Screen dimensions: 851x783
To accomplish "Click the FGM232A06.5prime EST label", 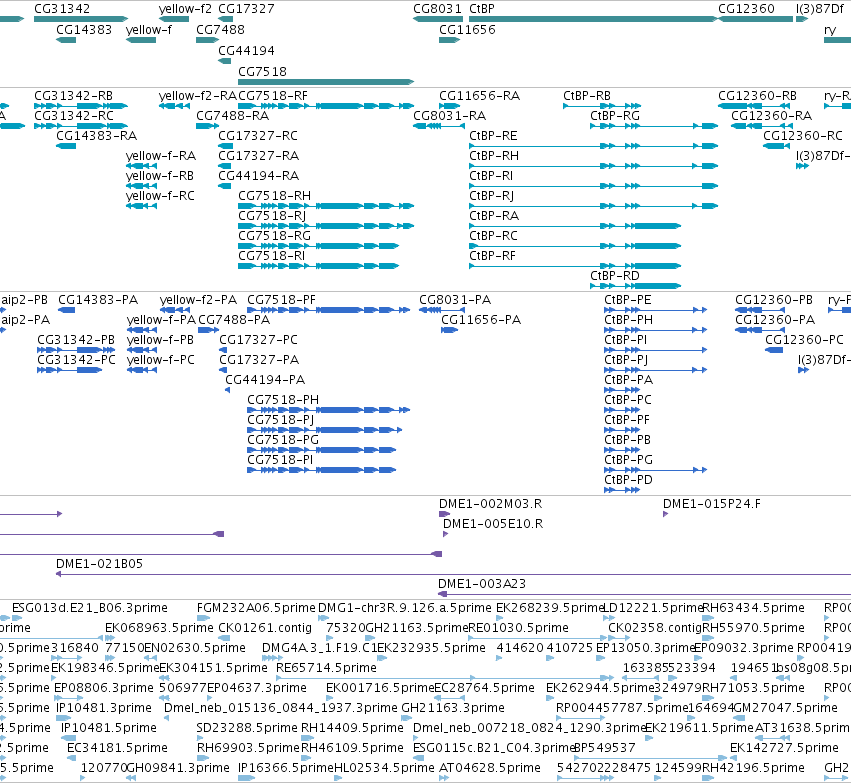I will 256,608.
